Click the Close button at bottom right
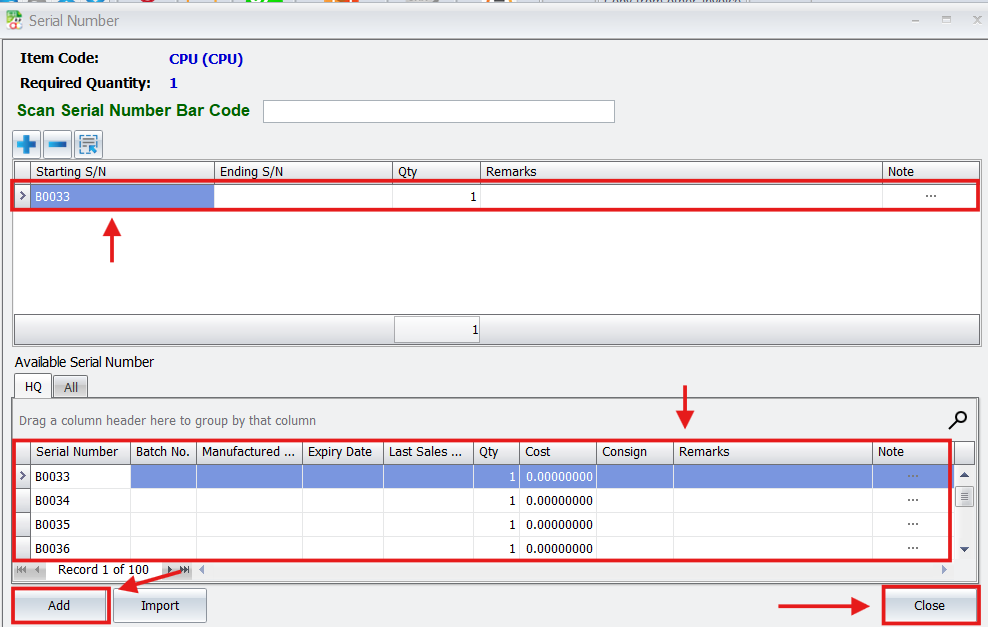Screen dimensions: 988x627 (929, 606)
